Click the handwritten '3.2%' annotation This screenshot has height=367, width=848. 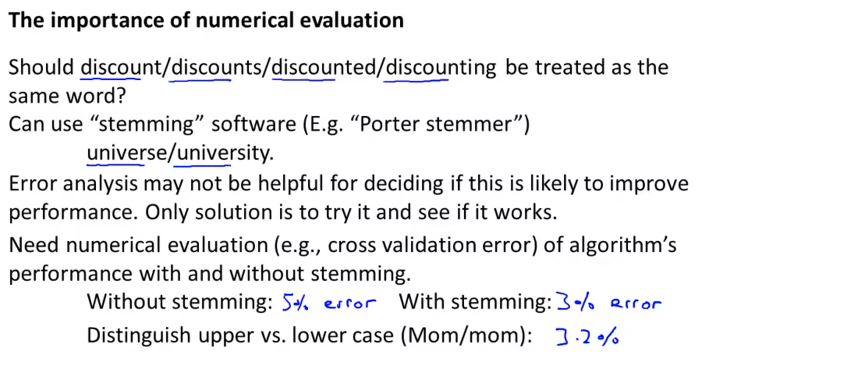point(587,337)
